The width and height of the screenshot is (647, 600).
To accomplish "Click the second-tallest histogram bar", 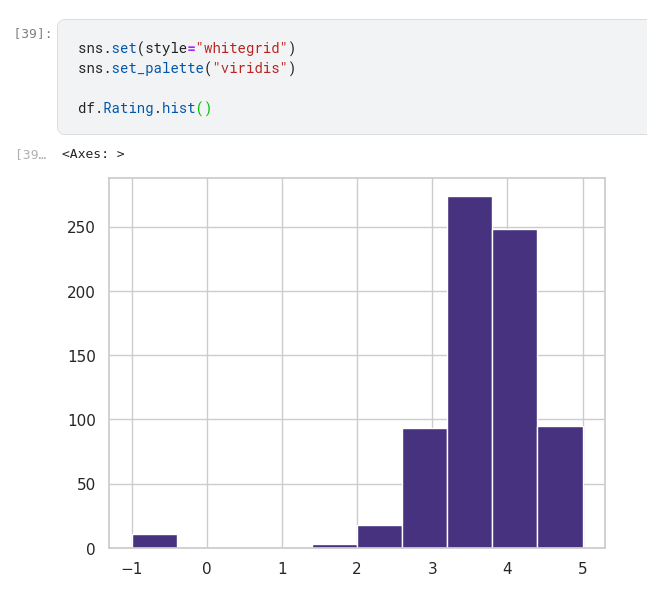I will click(514, 388).
